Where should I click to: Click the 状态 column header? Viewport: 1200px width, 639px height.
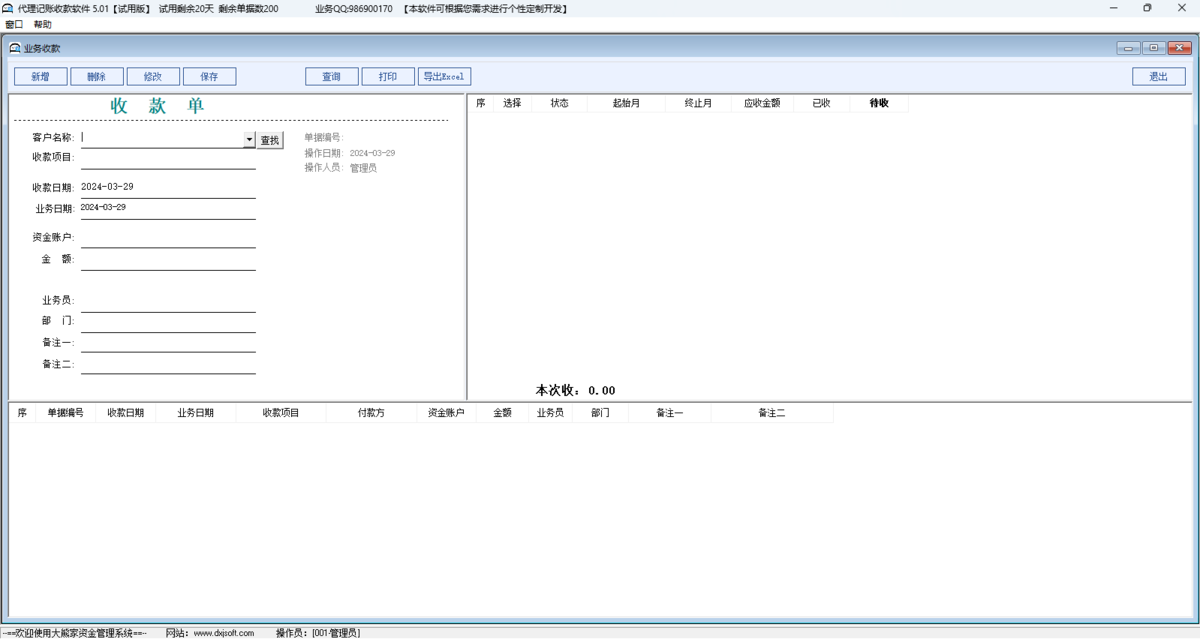[x=559, y=103]
